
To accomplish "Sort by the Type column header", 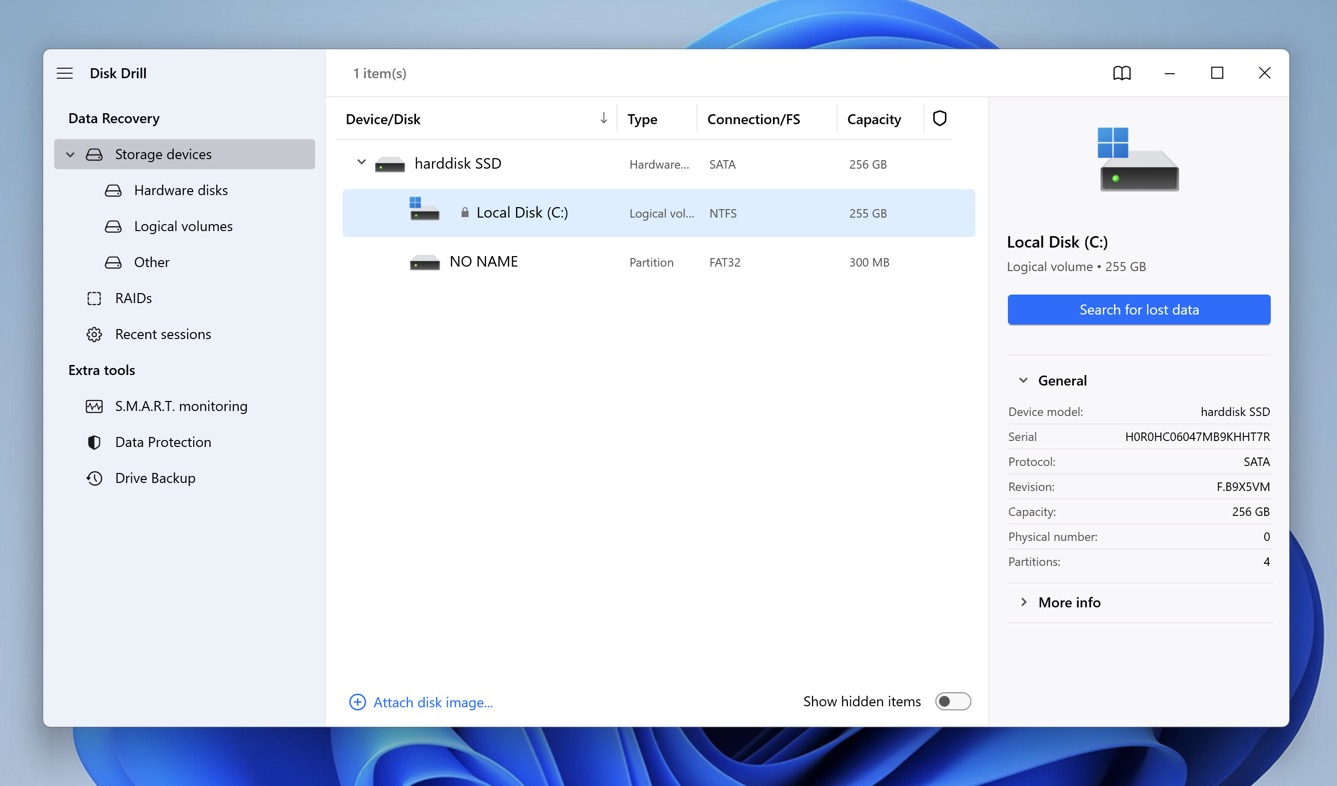I will click(642, 119).
